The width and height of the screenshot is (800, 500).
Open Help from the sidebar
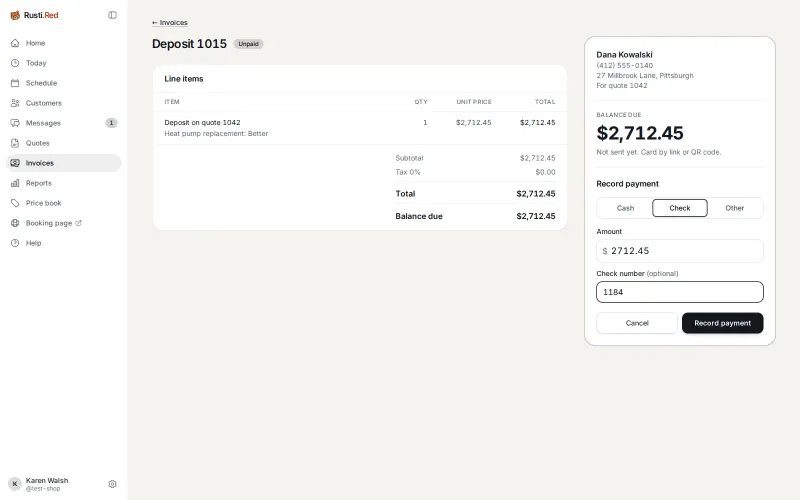tap(64, 243)
